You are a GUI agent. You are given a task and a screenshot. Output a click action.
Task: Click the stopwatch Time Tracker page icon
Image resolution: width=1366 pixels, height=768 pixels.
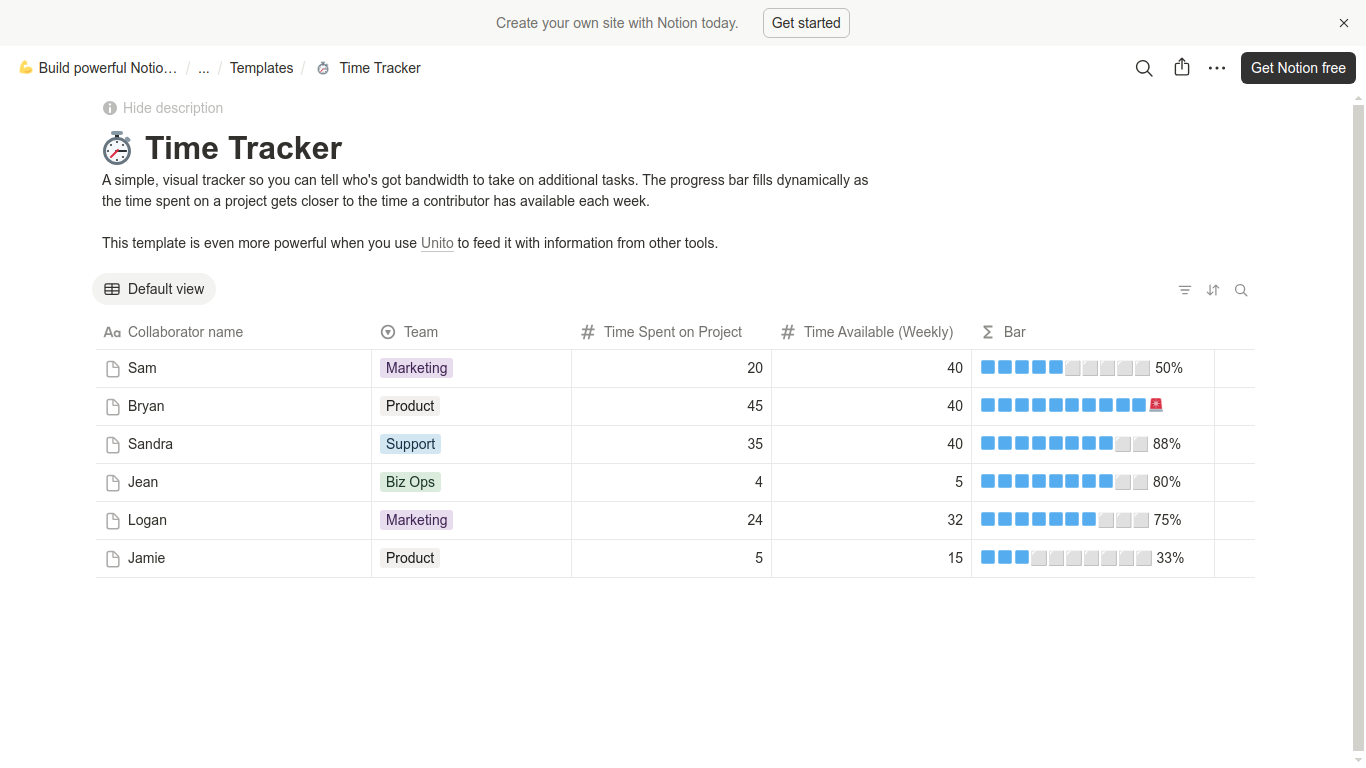(x=117, y=148)
